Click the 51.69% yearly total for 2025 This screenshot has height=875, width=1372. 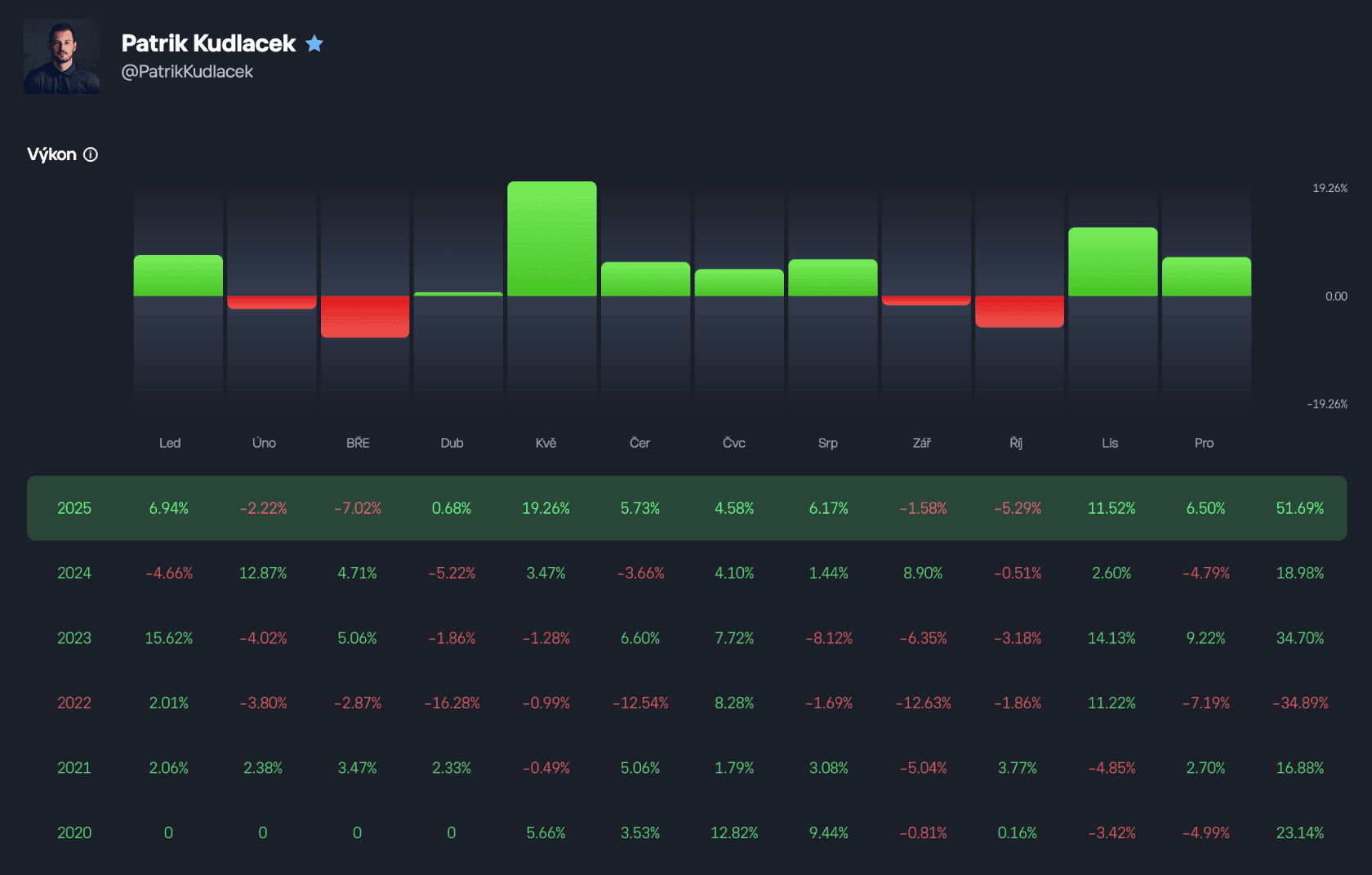[x=1299, y=508]
